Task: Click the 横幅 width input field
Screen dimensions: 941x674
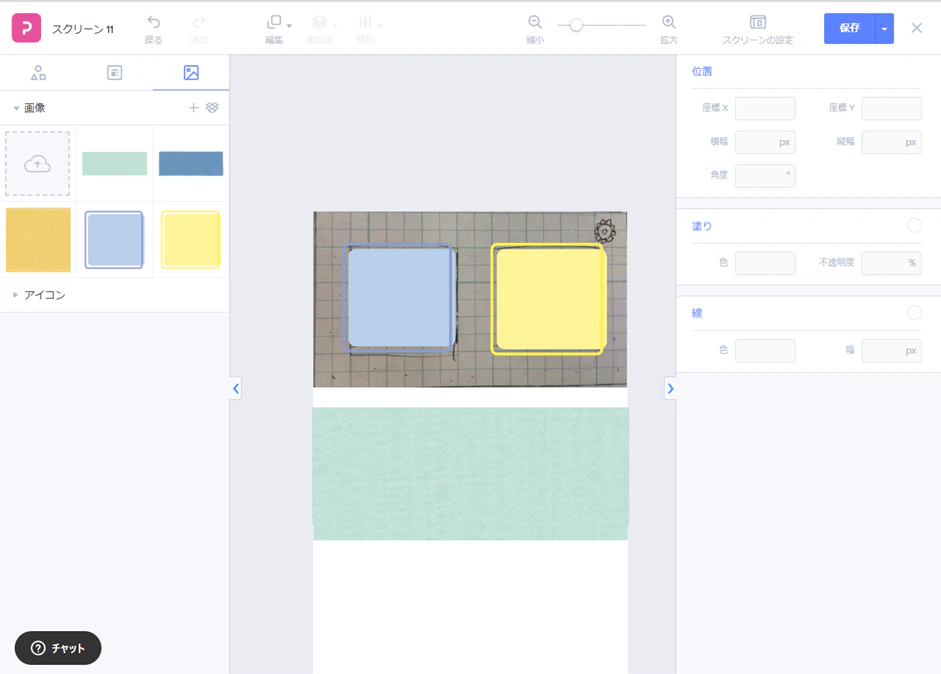Action: click(765, 142)
